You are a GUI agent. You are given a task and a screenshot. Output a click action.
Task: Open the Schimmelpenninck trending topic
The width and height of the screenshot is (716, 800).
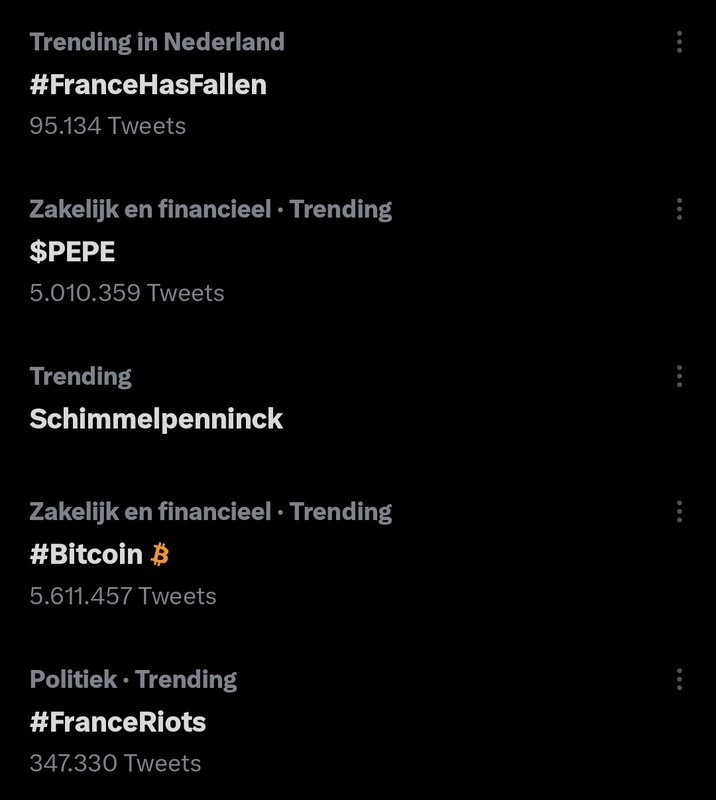click(156, 418)
